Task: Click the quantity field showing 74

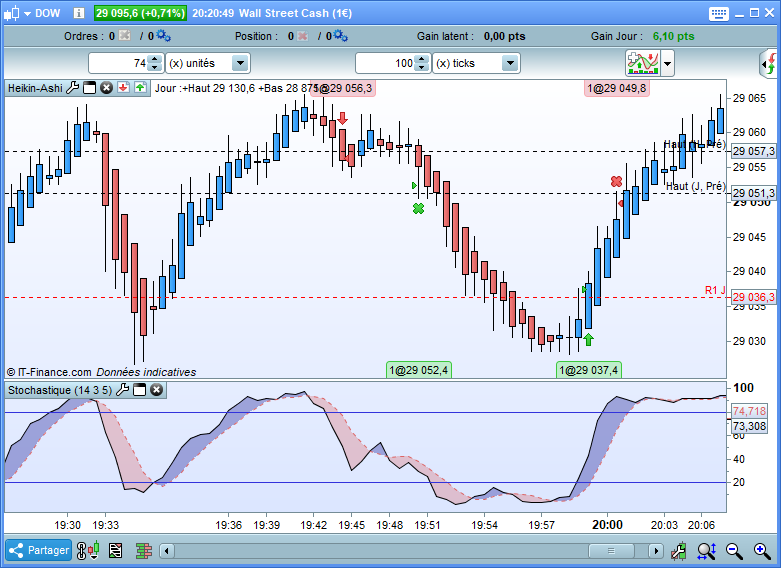Action: click(119, 63)
